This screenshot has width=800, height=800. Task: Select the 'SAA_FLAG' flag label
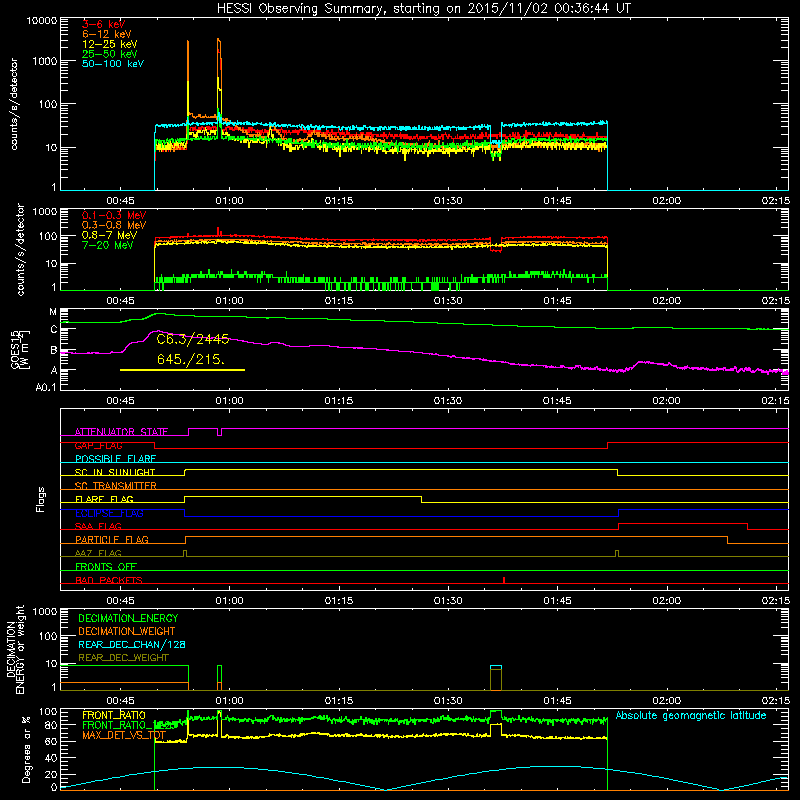pos(98,526)
